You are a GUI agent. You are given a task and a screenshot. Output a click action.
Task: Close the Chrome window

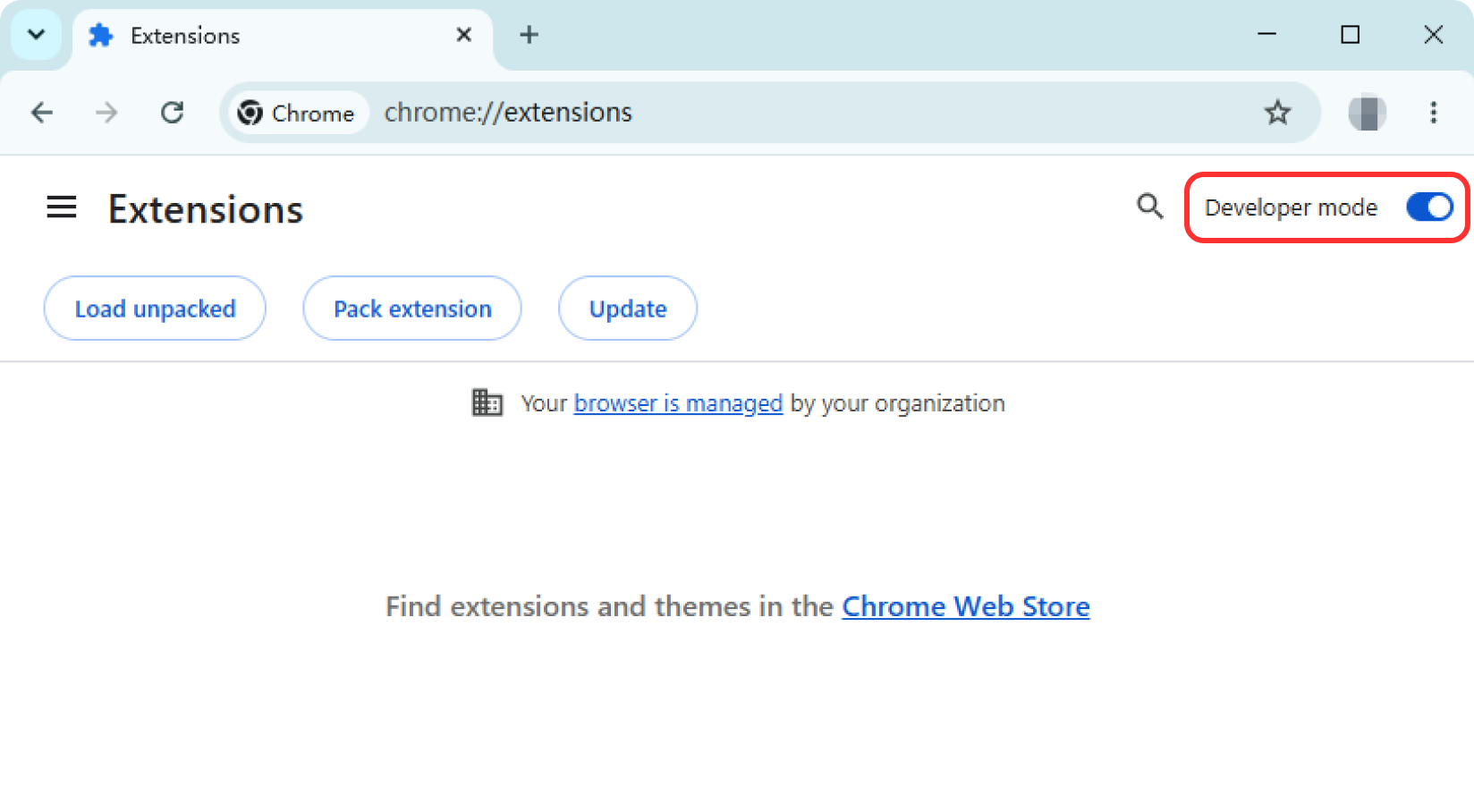click(x=1434, y=35)
